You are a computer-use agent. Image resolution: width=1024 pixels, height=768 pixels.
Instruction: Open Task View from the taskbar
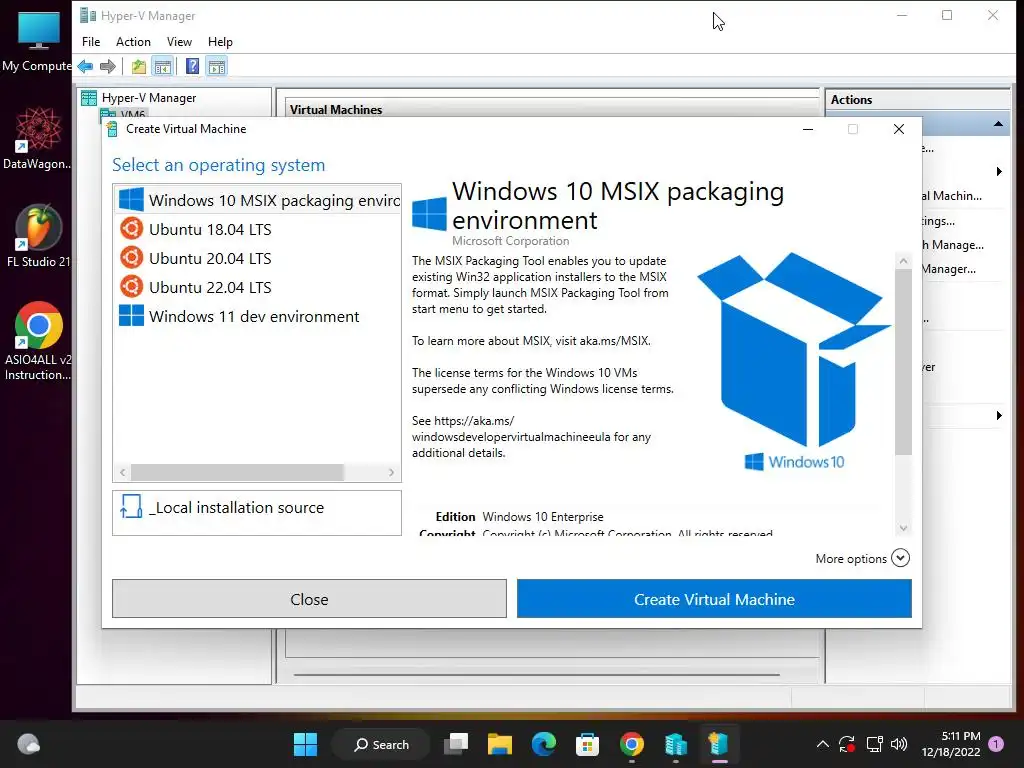(456, 744)
